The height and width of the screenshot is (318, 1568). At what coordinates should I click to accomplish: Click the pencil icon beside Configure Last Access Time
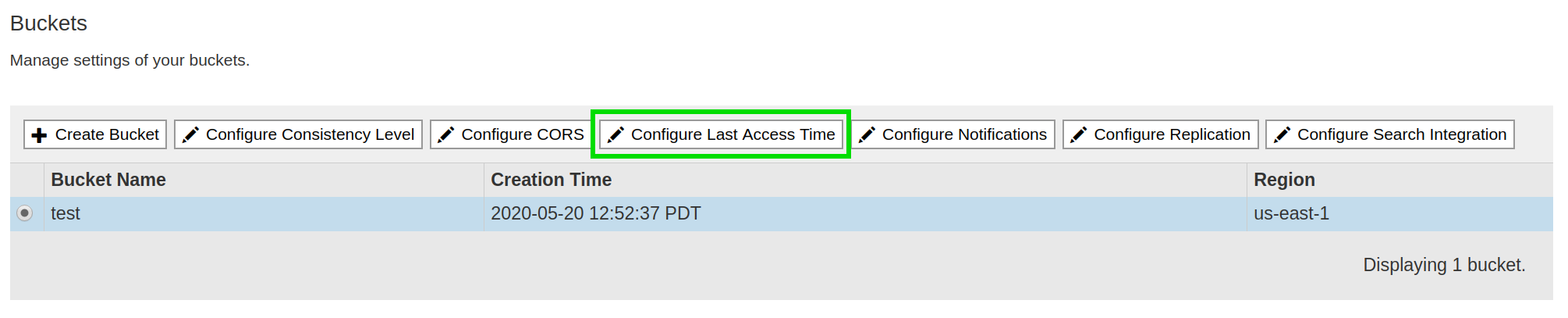point(615,135)
